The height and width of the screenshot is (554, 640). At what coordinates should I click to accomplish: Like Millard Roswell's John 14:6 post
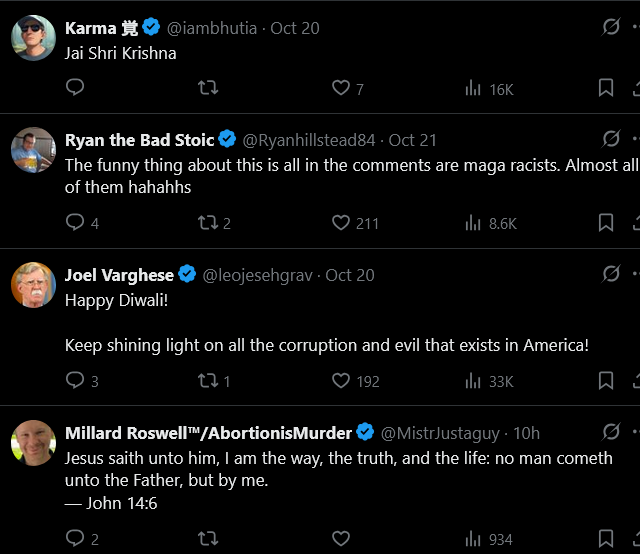click(341, 538)
